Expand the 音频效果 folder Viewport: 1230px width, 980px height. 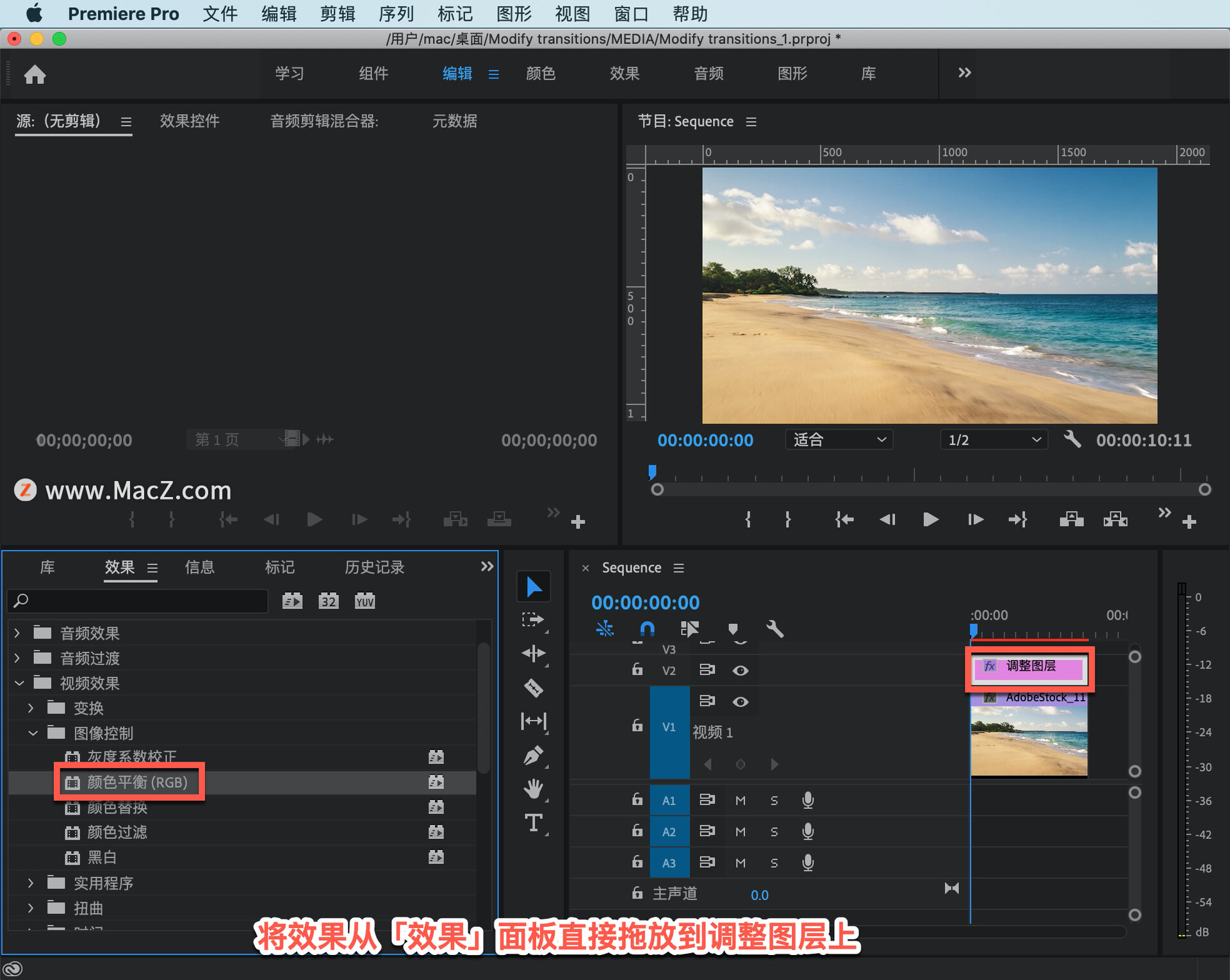tap(17, 633)
